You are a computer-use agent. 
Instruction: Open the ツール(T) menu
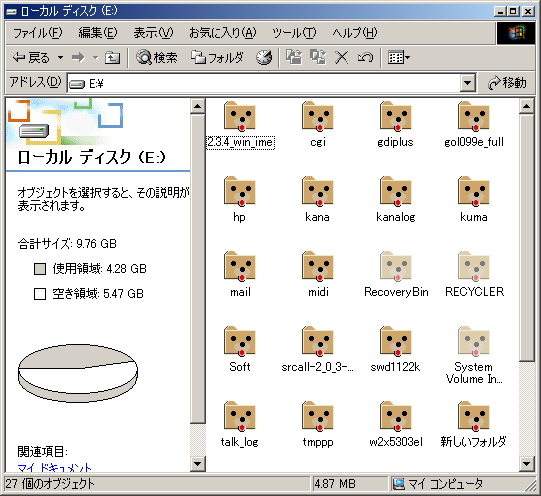click(294, 33)
